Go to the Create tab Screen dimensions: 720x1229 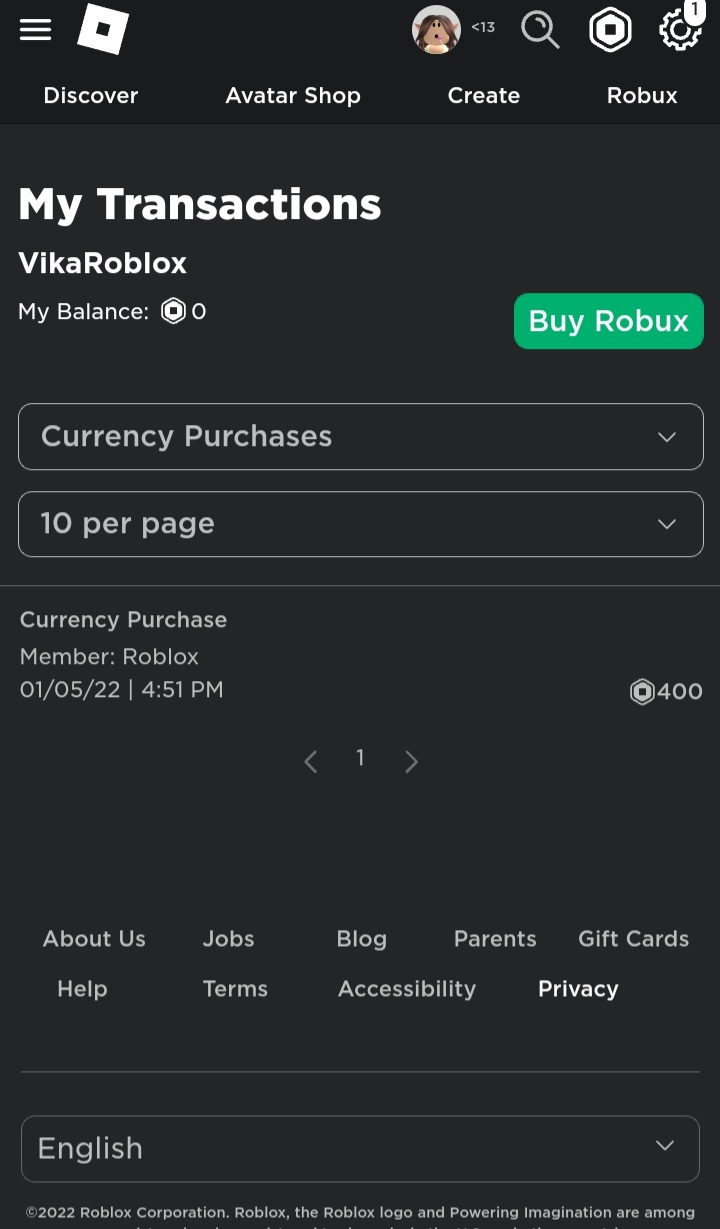point(484,96)
